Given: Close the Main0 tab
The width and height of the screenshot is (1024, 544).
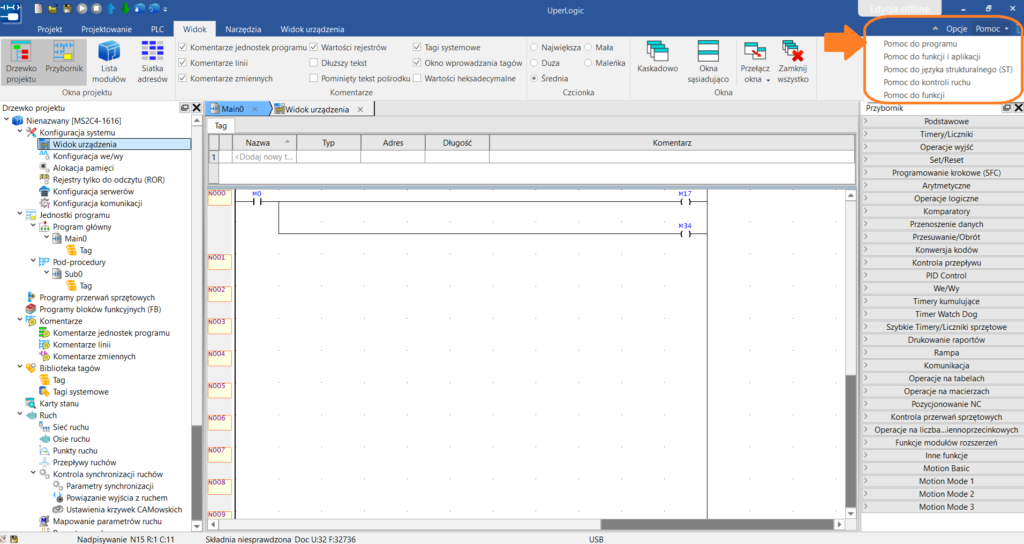Looking at the screenshot, I should pyautogui.click(x=255, y=109).
